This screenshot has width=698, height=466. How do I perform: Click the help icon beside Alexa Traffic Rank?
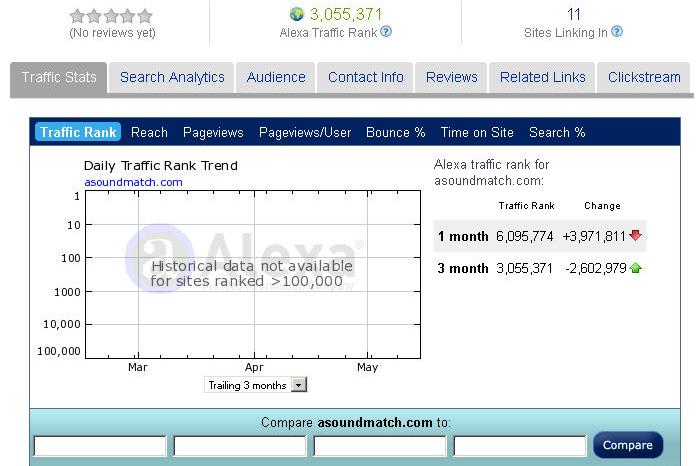(x=386, y=32)
